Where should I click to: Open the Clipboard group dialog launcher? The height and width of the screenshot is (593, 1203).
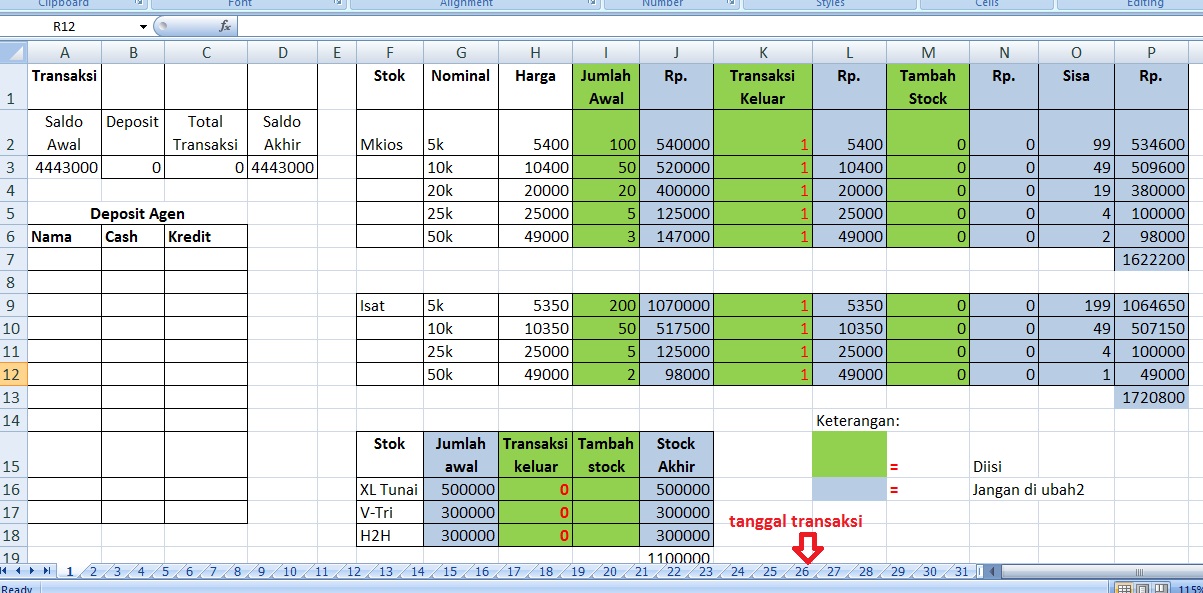(141, 4)
